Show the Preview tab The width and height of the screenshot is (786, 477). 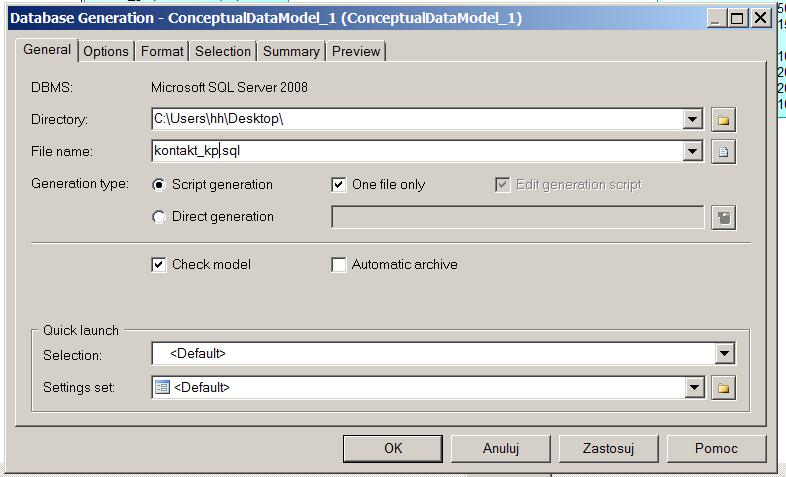(356, 52)
